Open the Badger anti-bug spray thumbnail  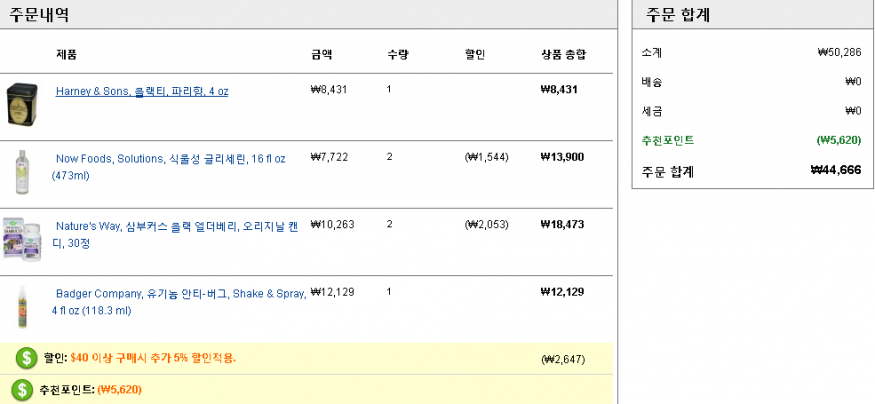click(22, 306)
